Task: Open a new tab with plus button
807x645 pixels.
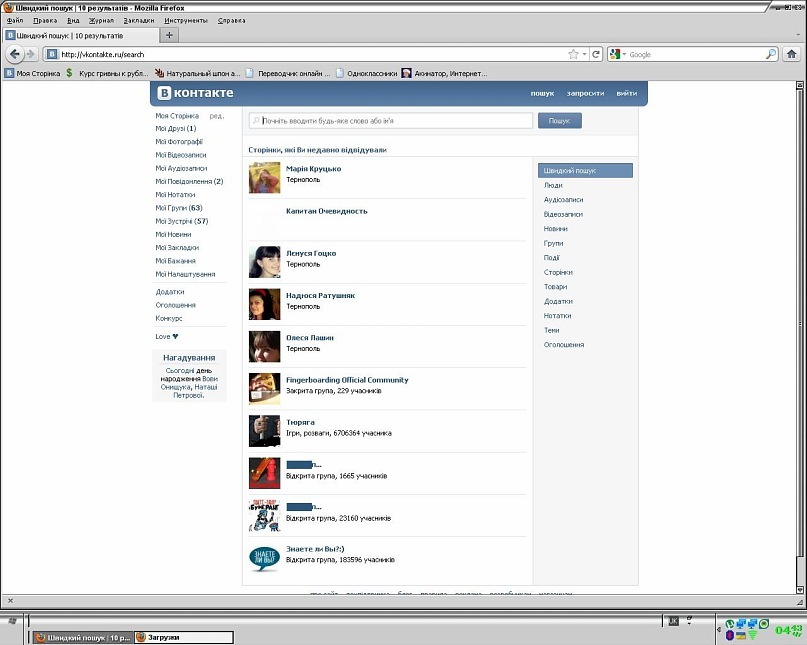Action: click(x=169, y=35)
